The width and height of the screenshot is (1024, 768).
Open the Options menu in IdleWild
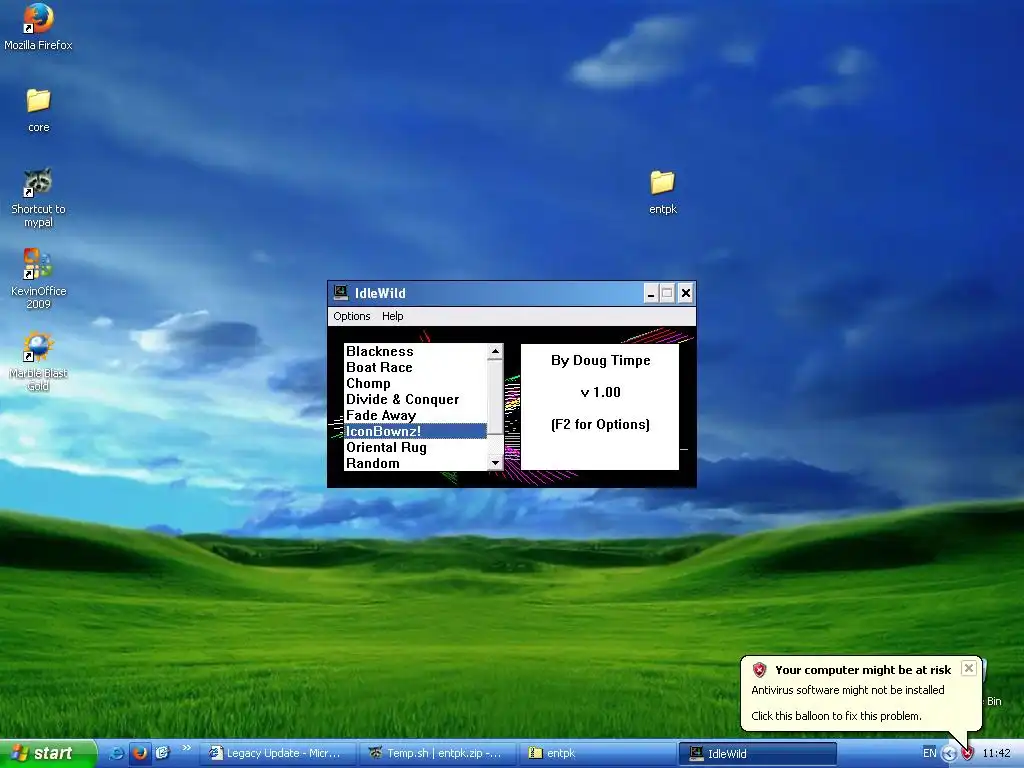(351, 316)
